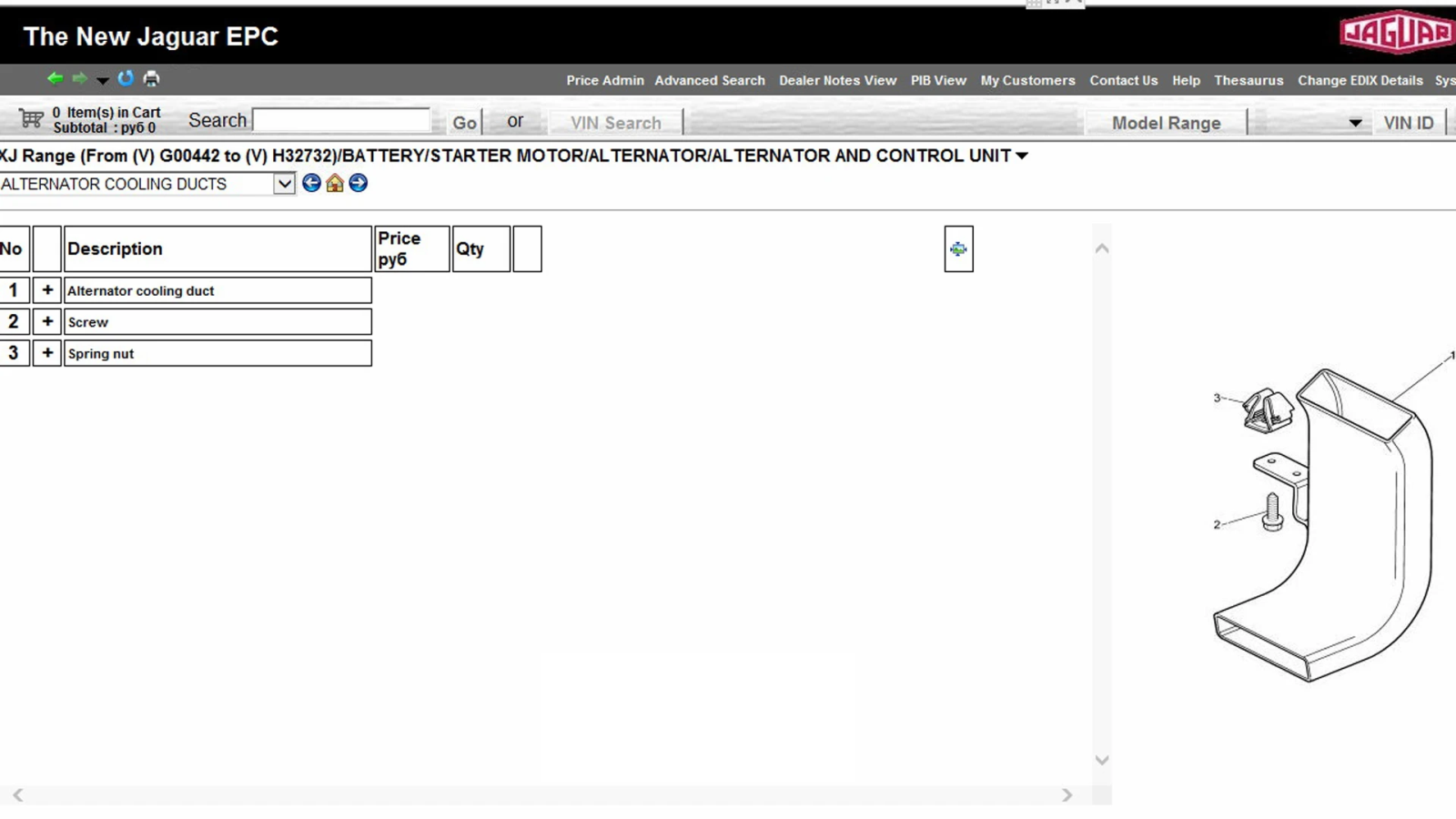The width and height of the screenshot is (1456, 819).
Task: Click callout 3 spring nut in diagram
Action: click(1217, 398)
